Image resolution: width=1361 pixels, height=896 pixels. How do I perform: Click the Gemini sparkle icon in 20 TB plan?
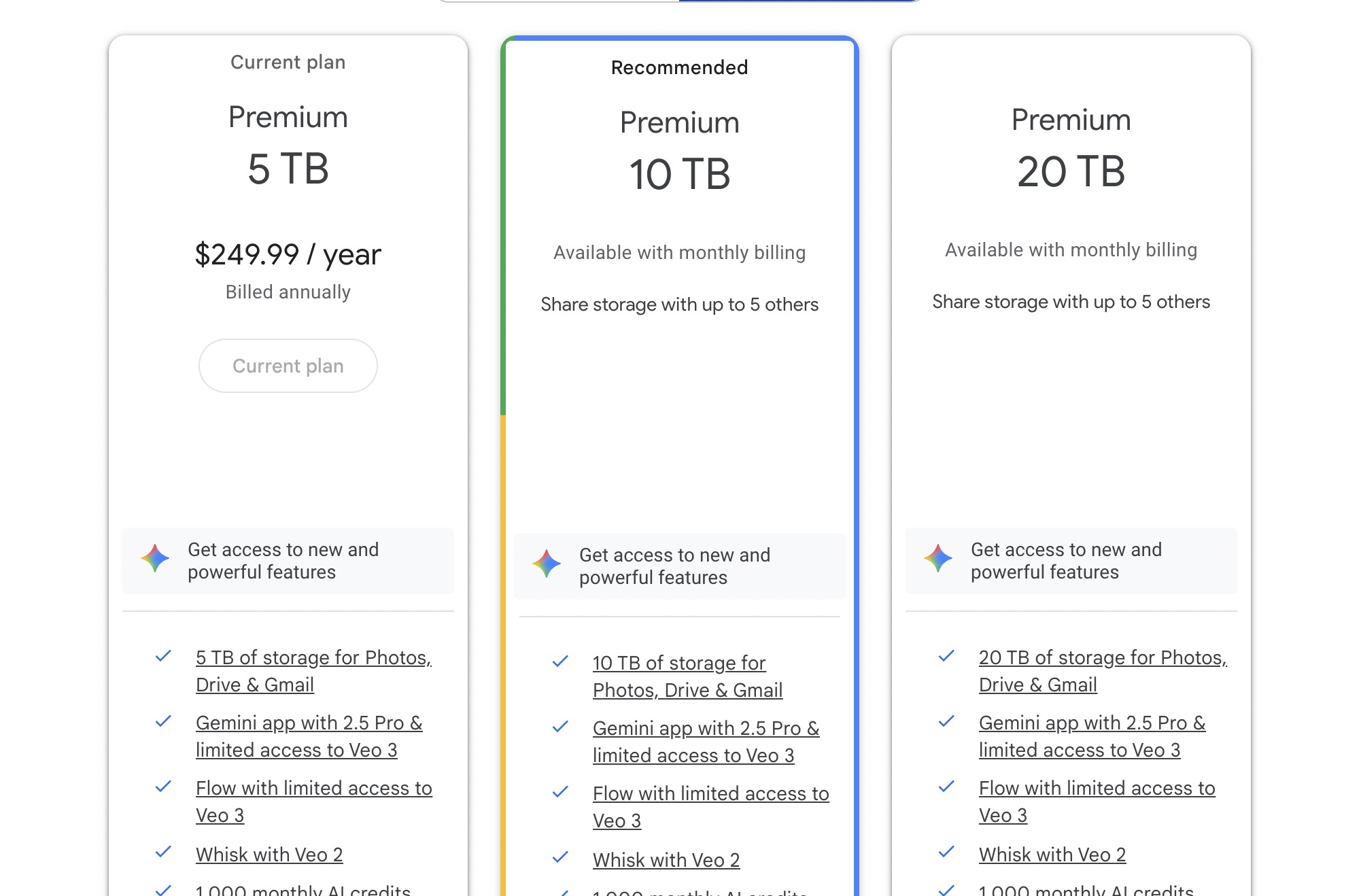point(938,559)
